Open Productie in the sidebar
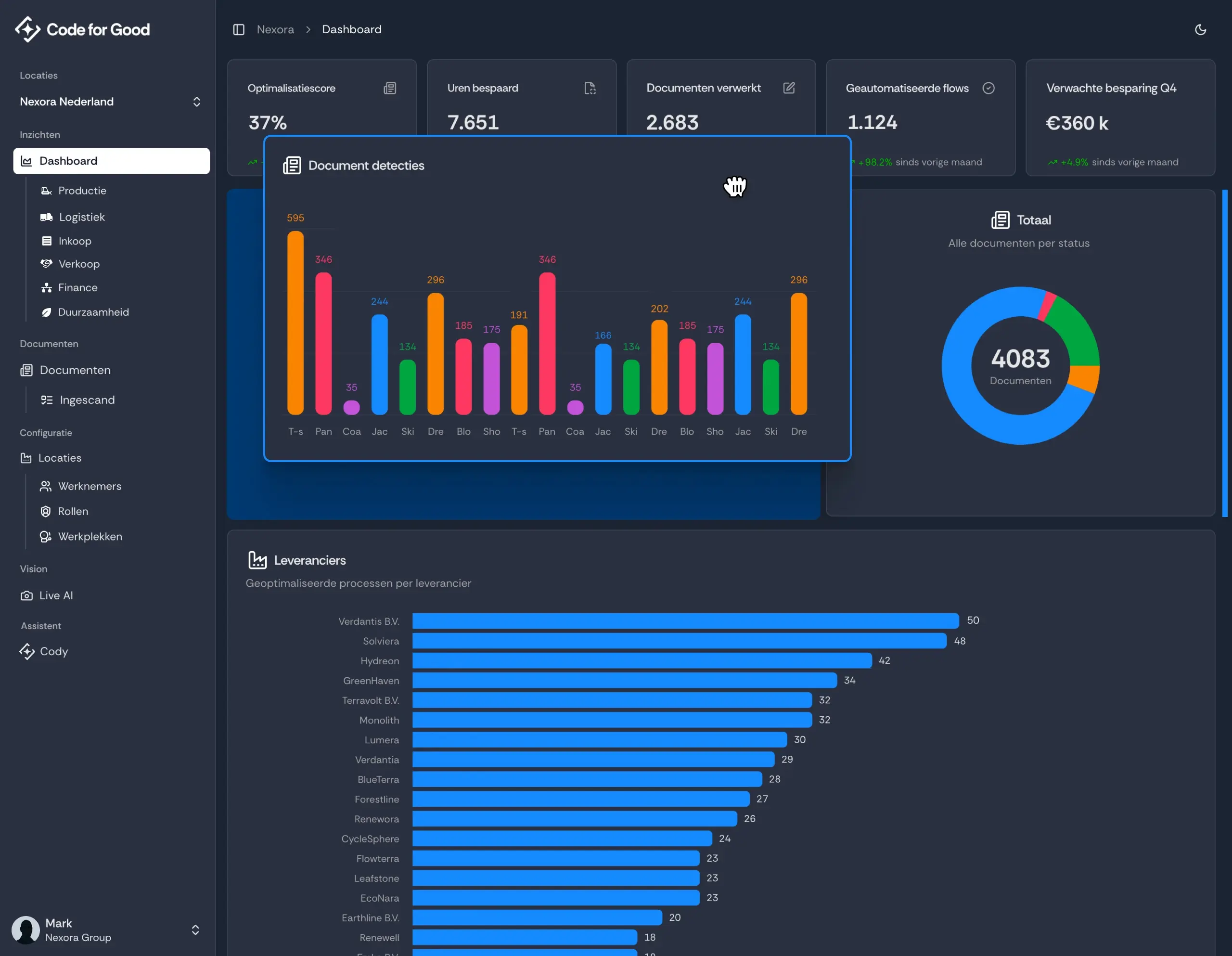 point(82,191)
